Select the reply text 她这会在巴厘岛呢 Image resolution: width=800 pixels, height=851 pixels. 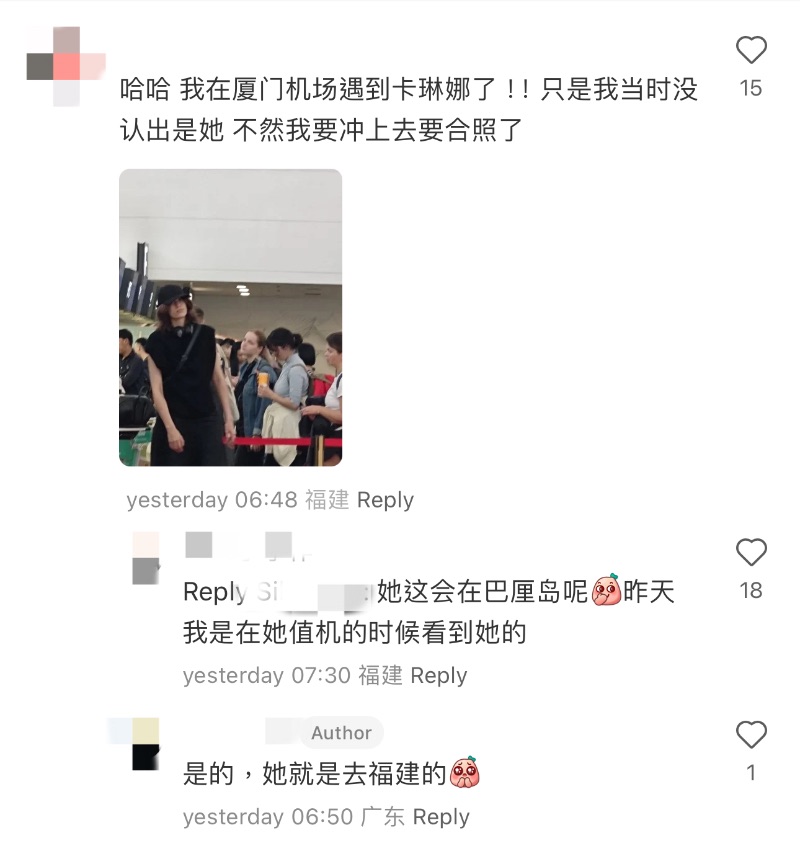pos(482,592)
